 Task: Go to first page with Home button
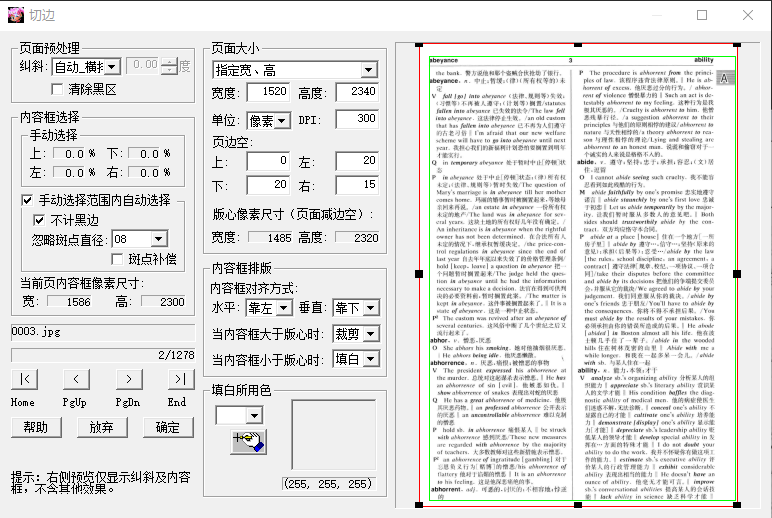[25, 379]
